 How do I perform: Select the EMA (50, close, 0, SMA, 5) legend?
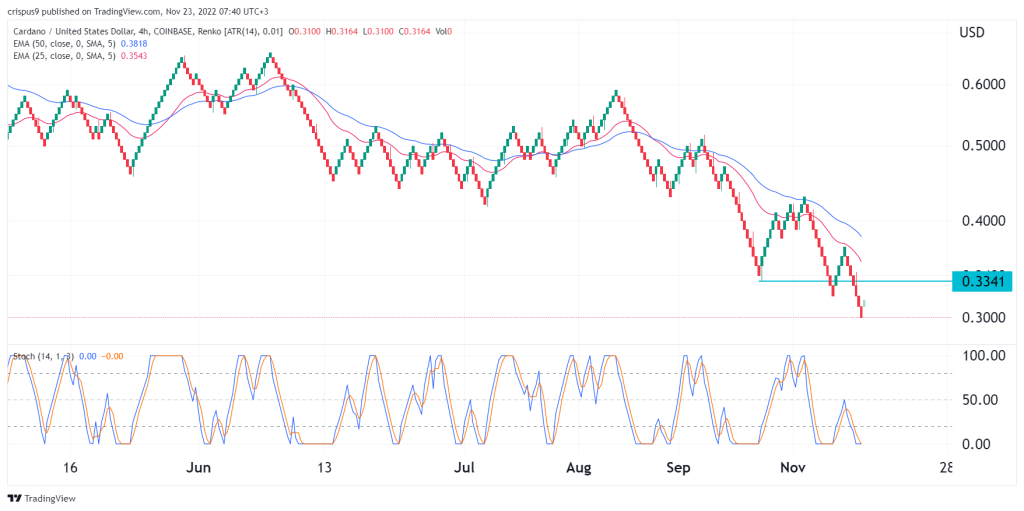pyautogui.click(x=63, y=44)
